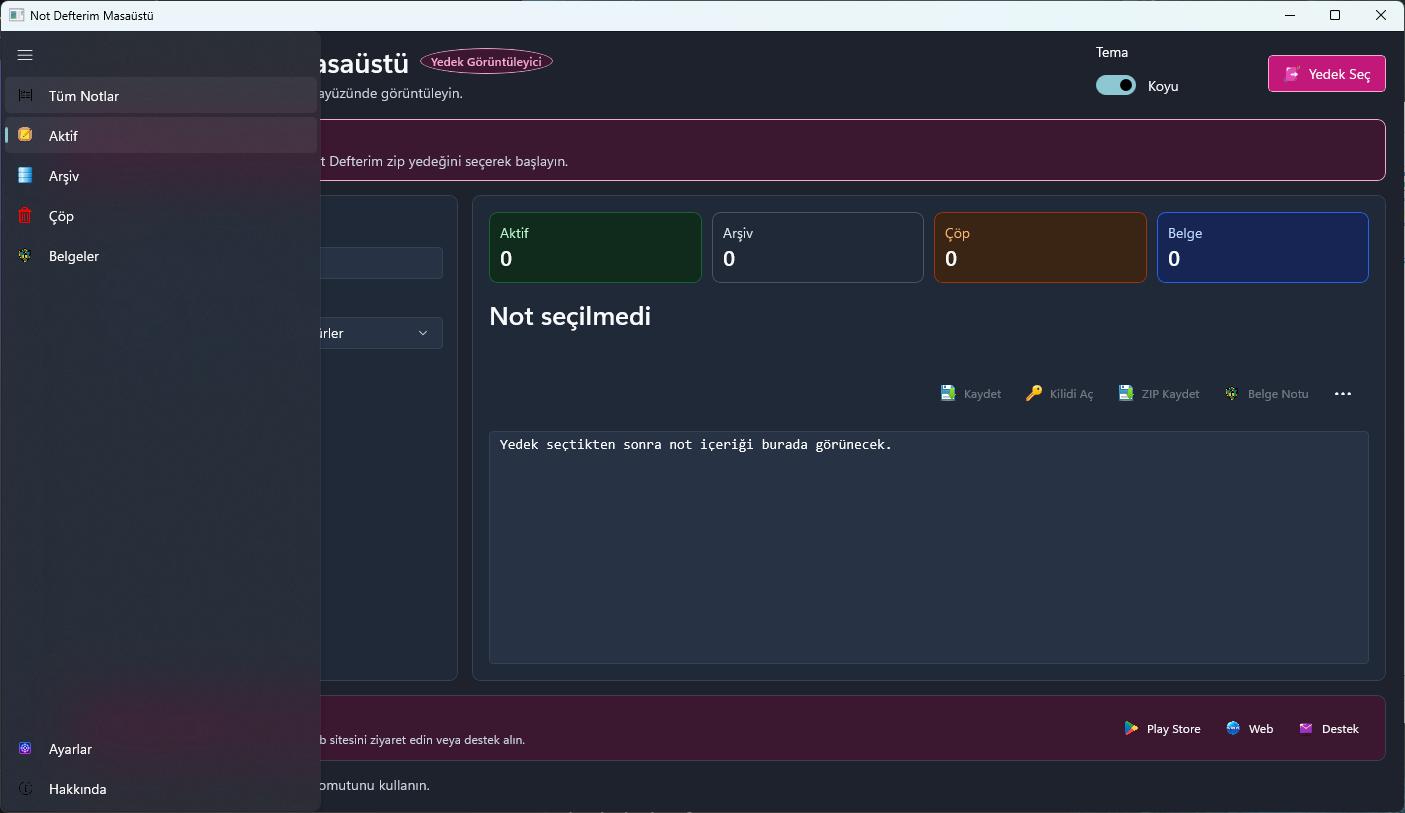Click the Hakkında info icon
The width and height of the screenshot is (1405, 813).
tap(25, 788)
